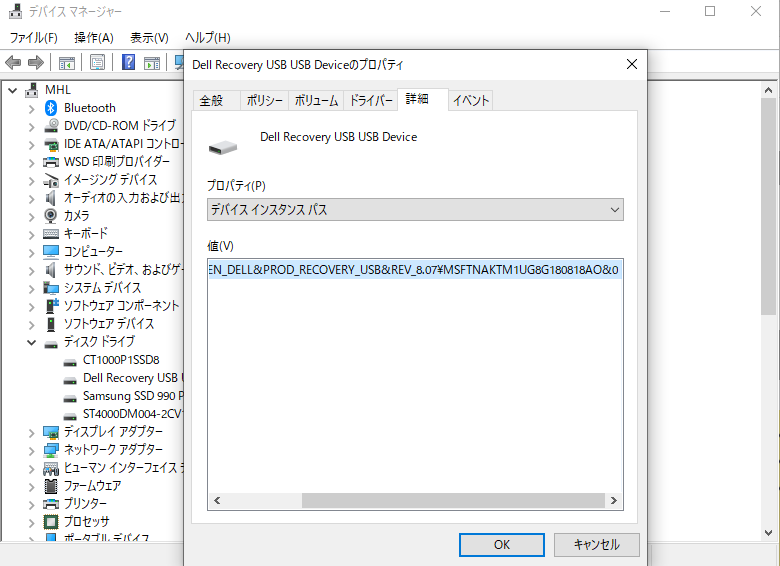Click the Properties sheet toolbar icon
780x566 pixels.
point(98,63)
